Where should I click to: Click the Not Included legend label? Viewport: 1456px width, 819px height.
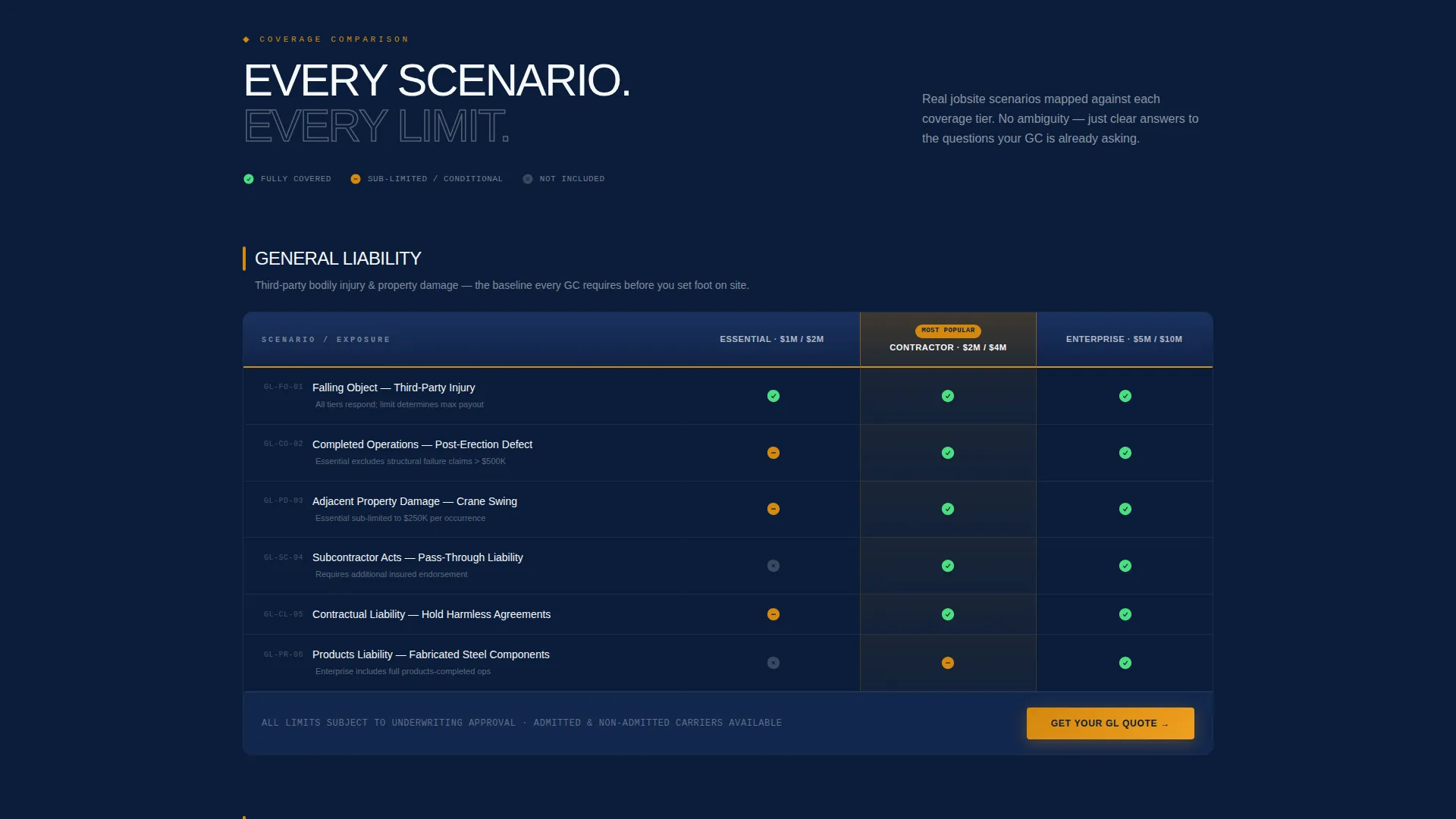point(573,179)
